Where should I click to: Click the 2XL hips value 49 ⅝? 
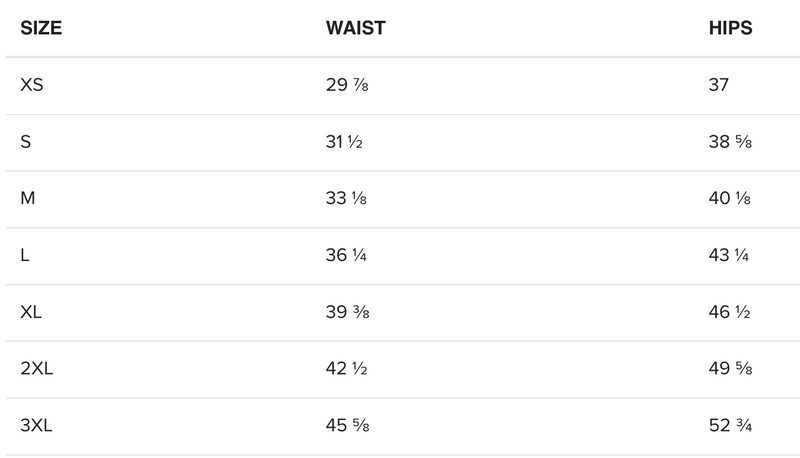click(x=729, y=369)
